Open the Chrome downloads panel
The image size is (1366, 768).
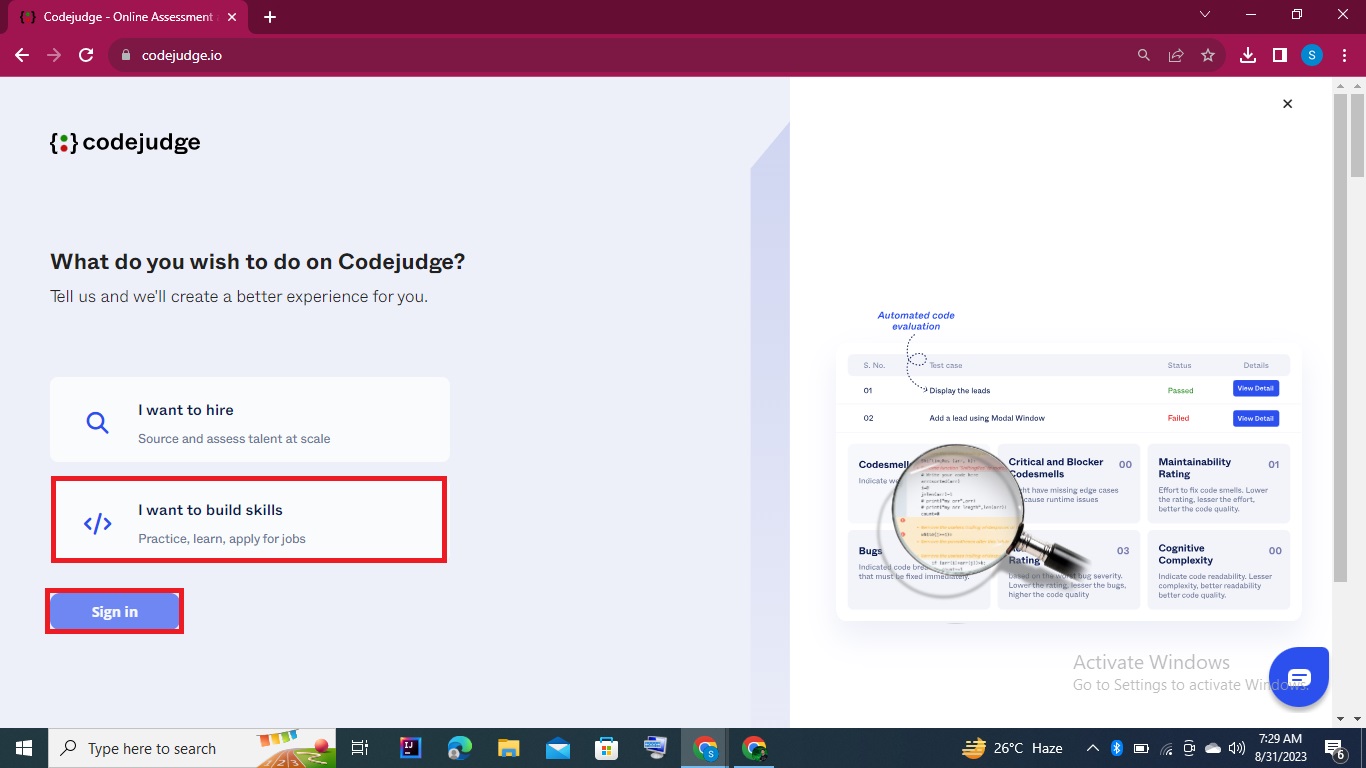[x=1248, y=56]
